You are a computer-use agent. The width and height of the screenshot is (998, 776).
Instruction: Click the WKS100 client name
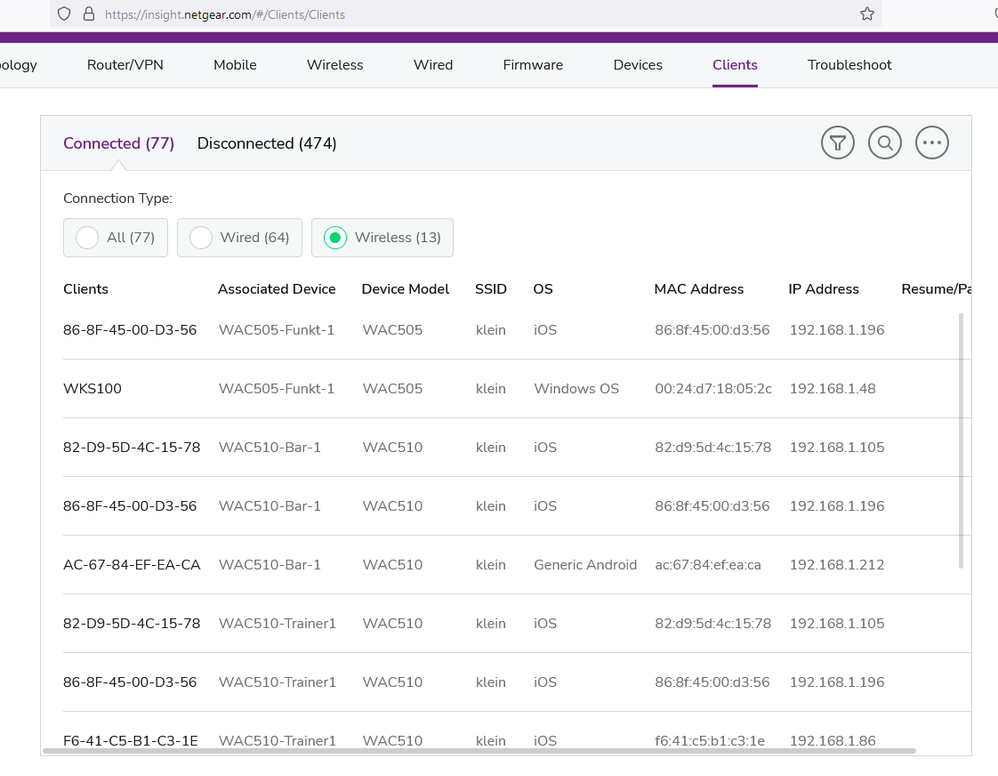[92, 389]
